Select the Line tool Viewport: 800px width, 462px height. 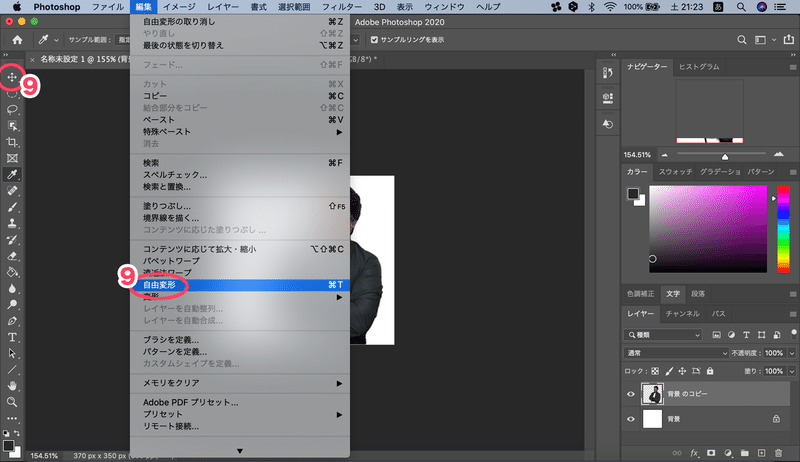tap(12, 370)
